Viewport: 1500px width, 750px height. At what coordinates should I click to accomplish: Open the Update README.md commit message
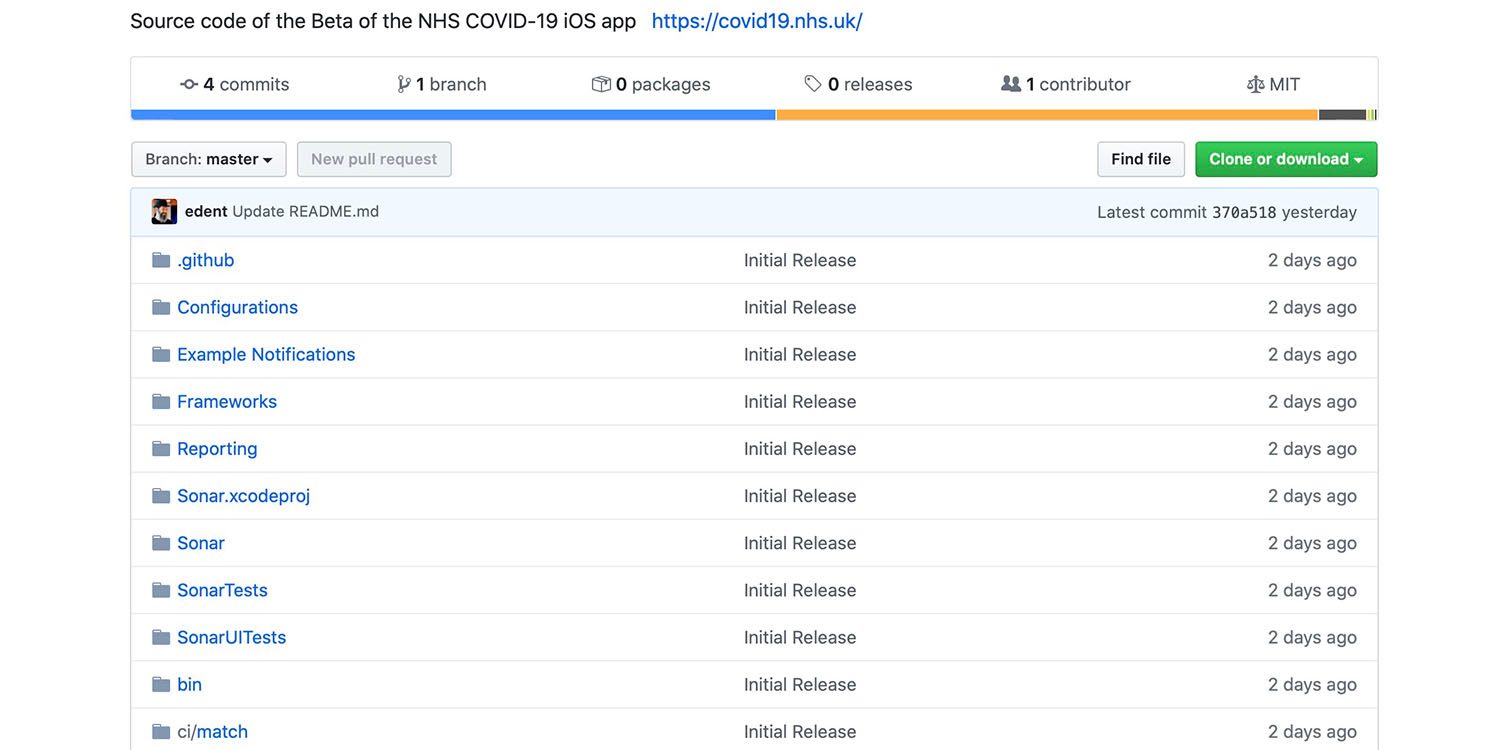coord(306,212)
